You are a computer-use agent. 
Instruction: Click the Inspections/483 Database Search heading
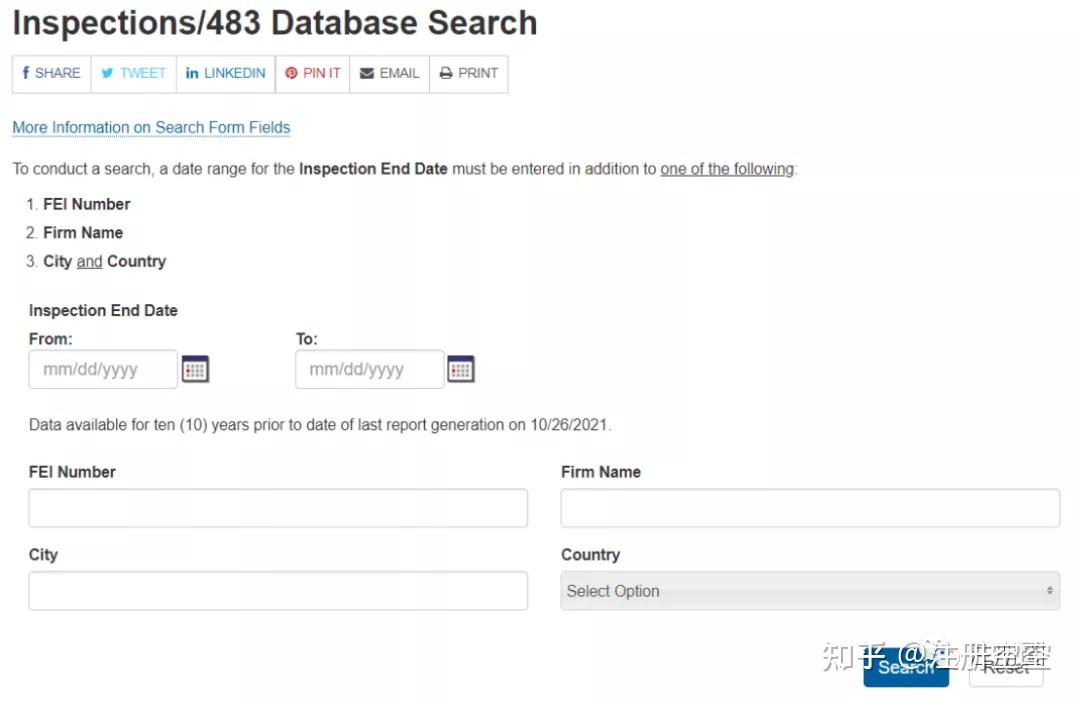click(275, 23)
